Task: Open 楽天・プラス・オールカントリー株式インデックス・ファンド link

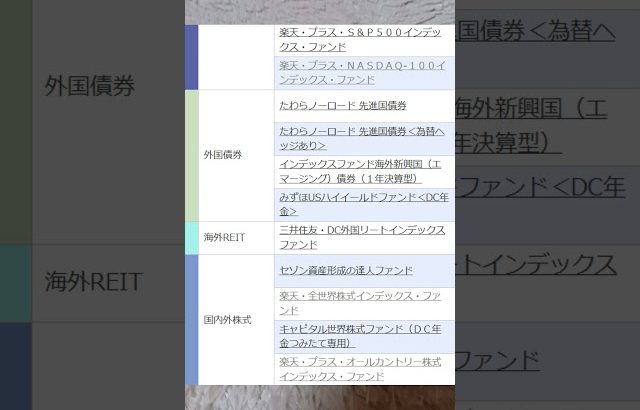Action: 360,369
